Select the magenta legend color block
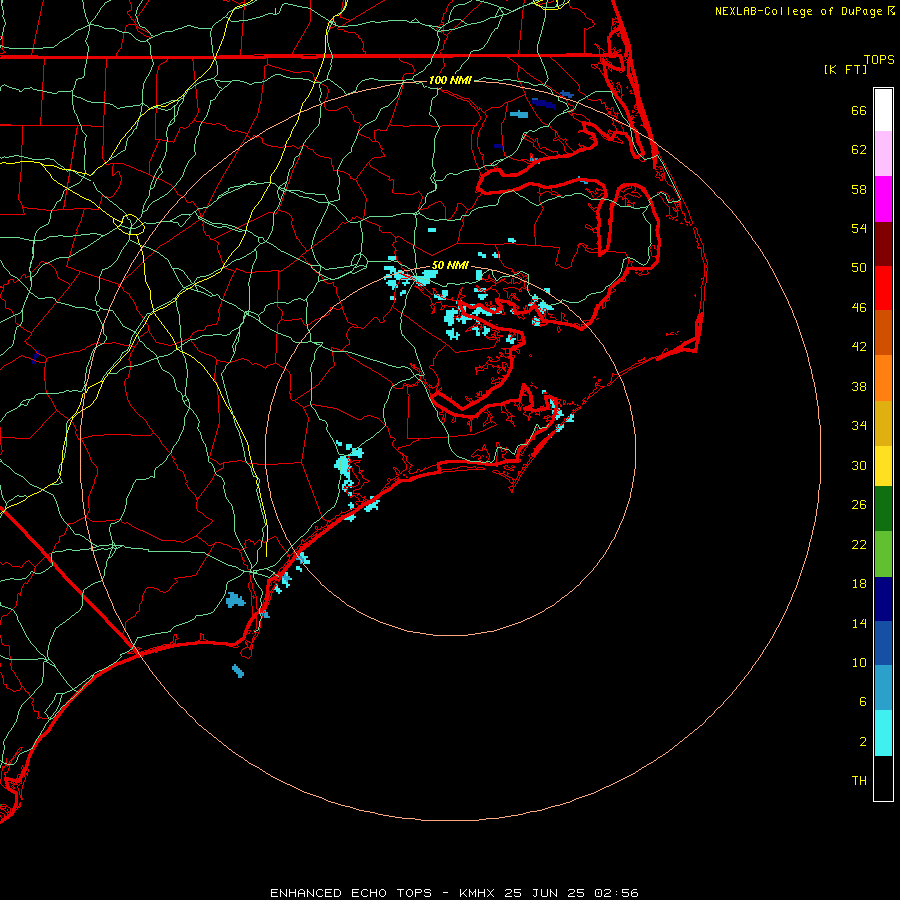 pos(883,199)
